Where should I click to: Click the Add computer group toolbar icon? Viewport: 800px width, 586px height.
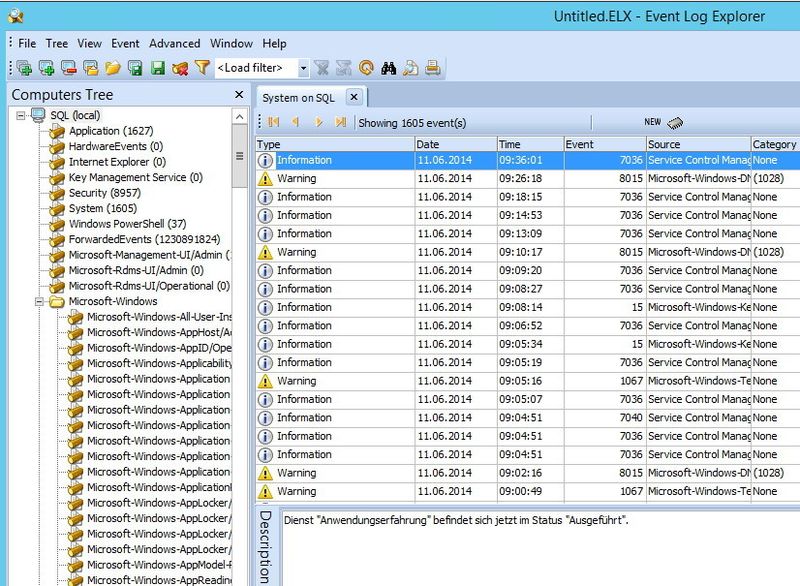click(24, 68)
